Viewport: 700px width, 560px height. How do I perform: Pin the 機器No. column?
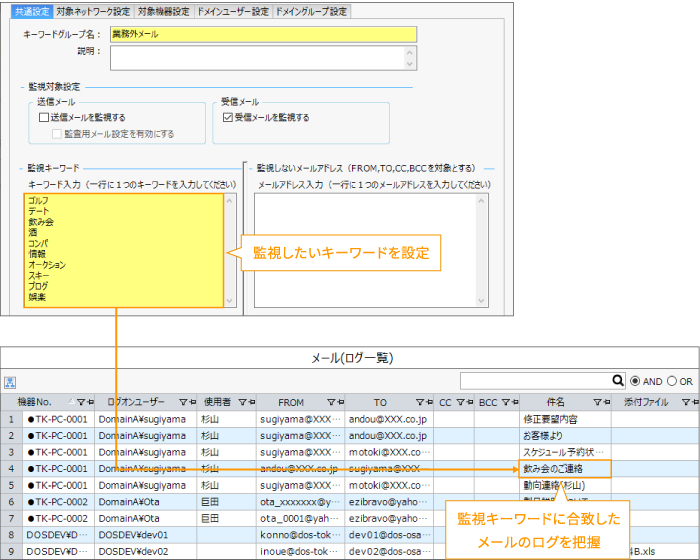click(91, 402)
